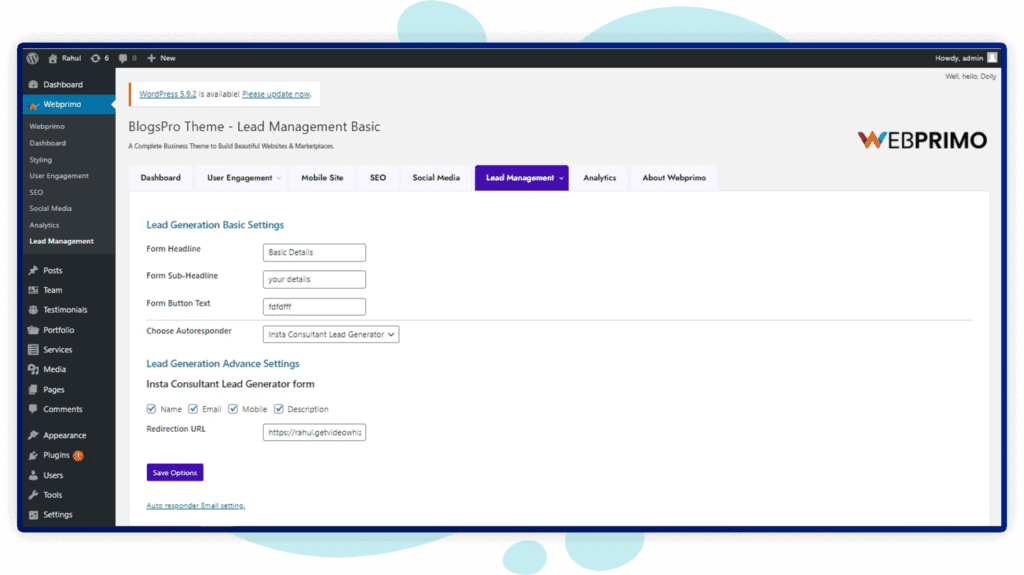Click the Plugins update count badge
The width and height of the screenshot is (1024, 575).
(78, 456)
